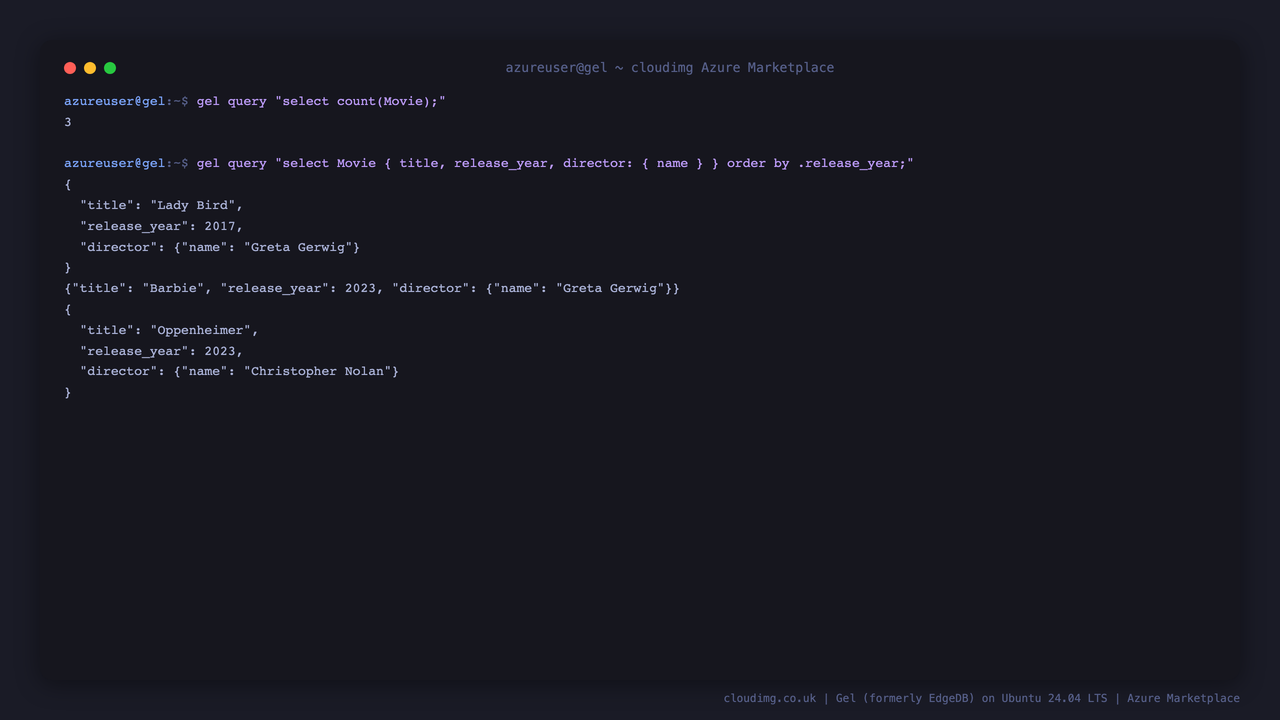Click the first 'azureuser@gel:~$' prompt

126,101
